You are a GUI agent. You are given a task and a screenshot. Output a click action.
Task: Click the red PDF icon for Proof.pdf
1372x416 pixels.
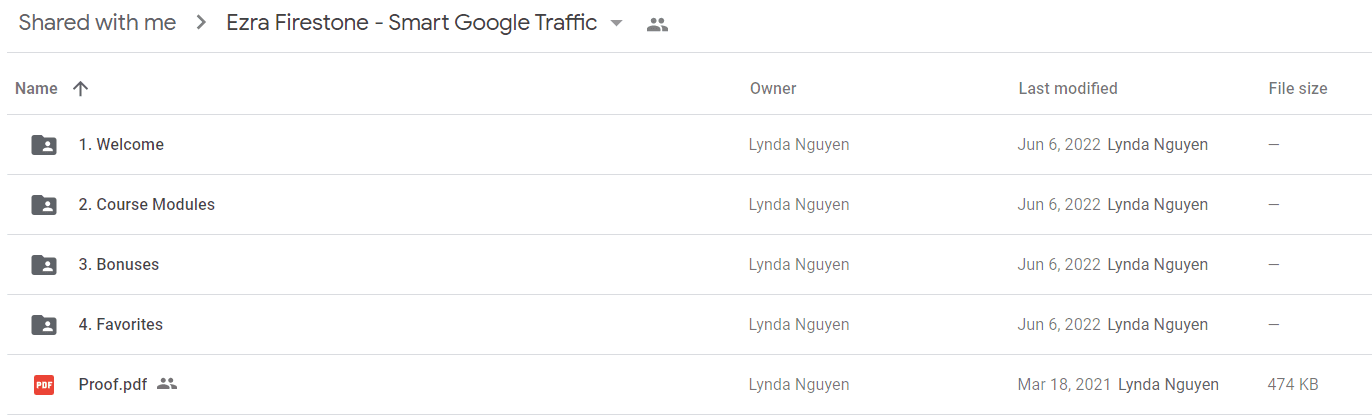click(x=44, y=385)
